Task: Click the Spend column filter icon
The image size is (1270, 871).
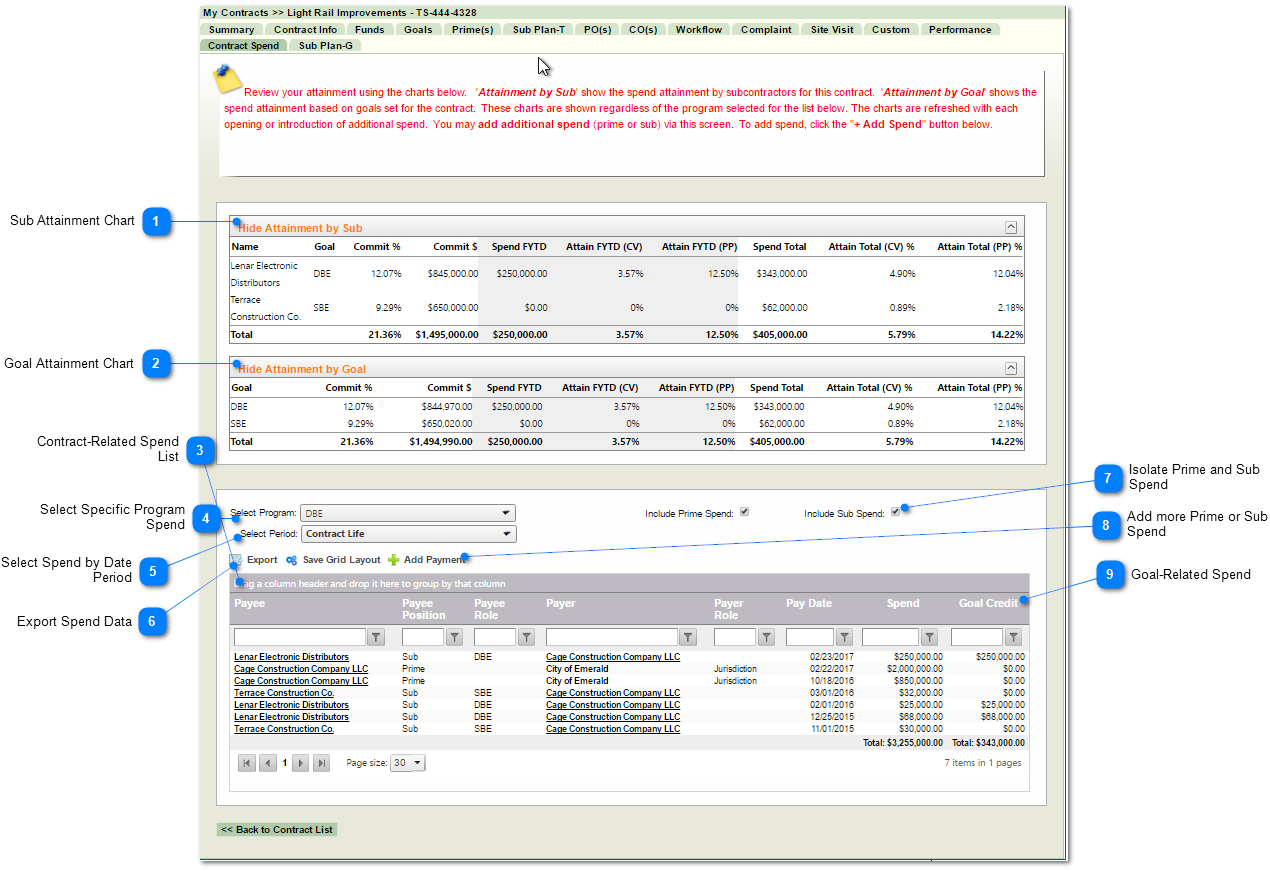Action: [929, 637]
